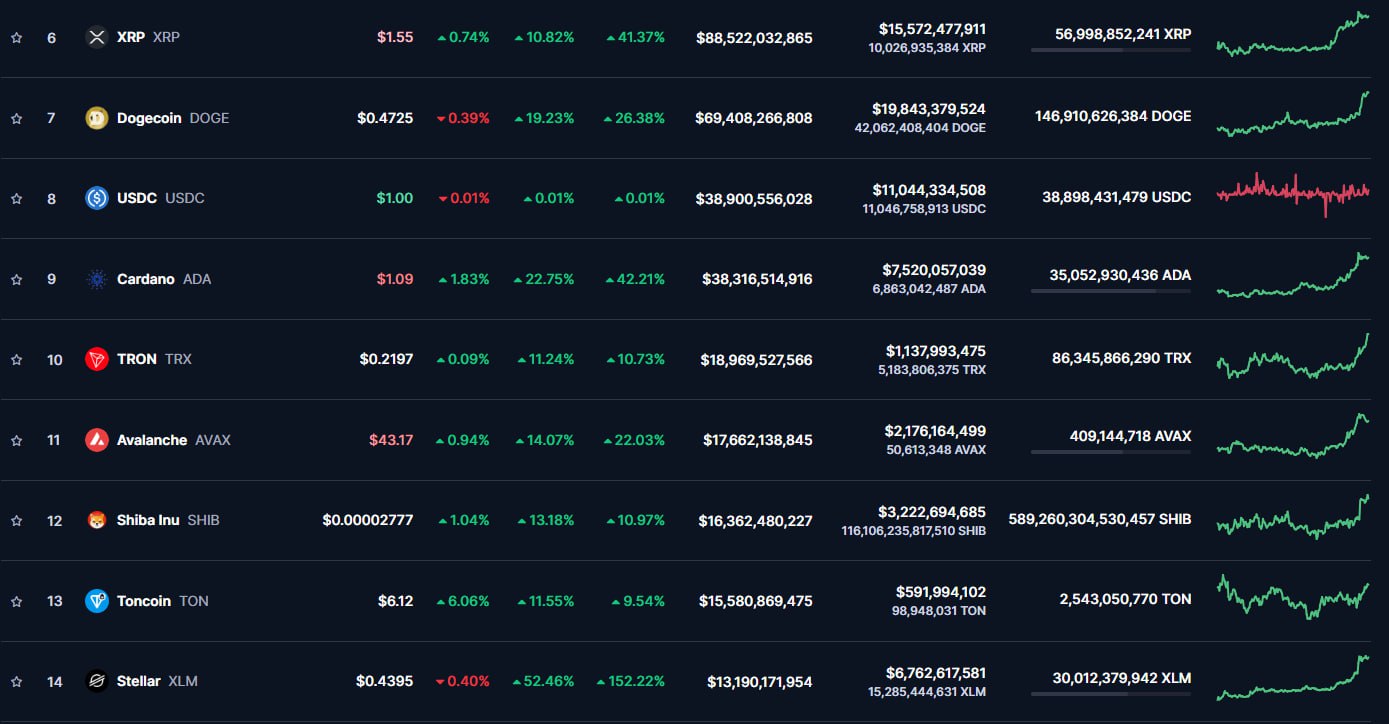
Task: Click Dogecoin volume $19,843,379,524
Action: pos(929,109)
